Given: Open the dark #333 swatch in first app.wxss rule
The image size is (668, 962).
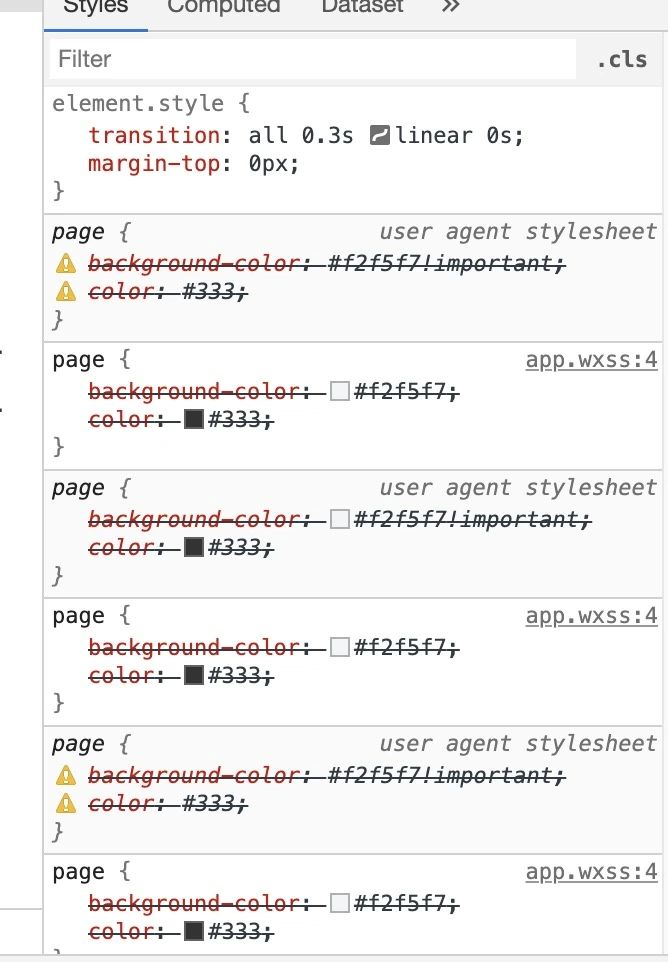Looking at the screenshot, I should (x=194, y=419).
